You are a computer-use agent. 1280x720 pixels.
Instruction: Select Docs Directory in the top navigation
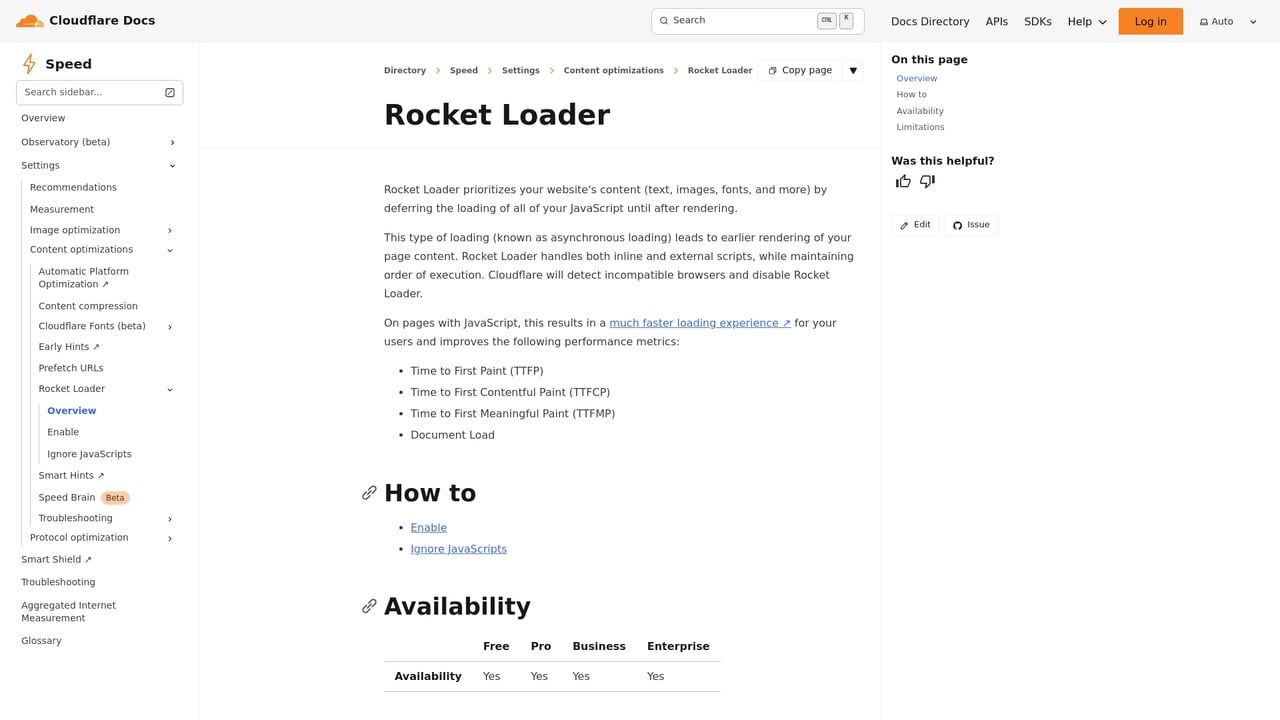[x=930, y=21]
